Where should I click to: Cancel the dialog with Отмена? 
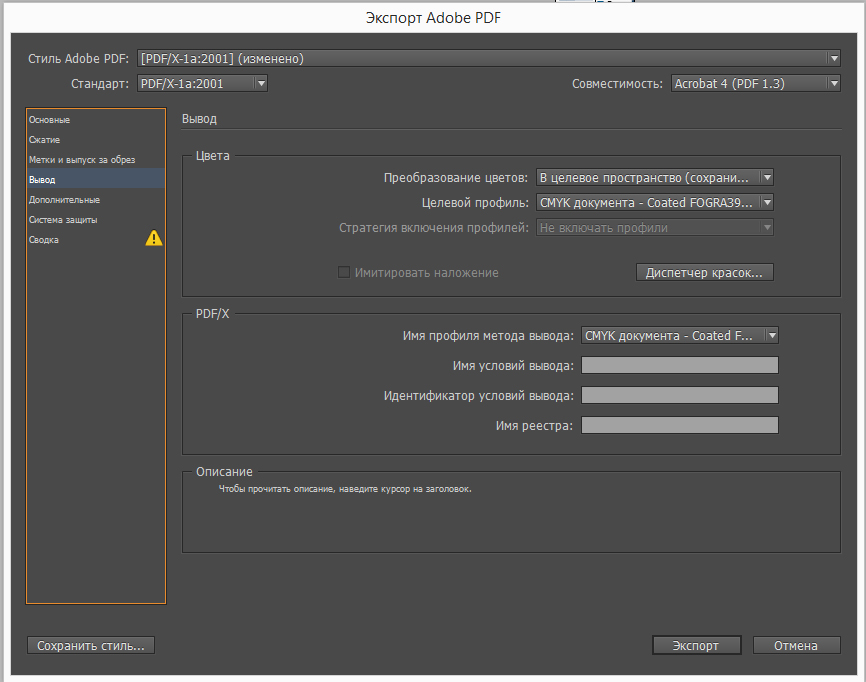[796, 645]
